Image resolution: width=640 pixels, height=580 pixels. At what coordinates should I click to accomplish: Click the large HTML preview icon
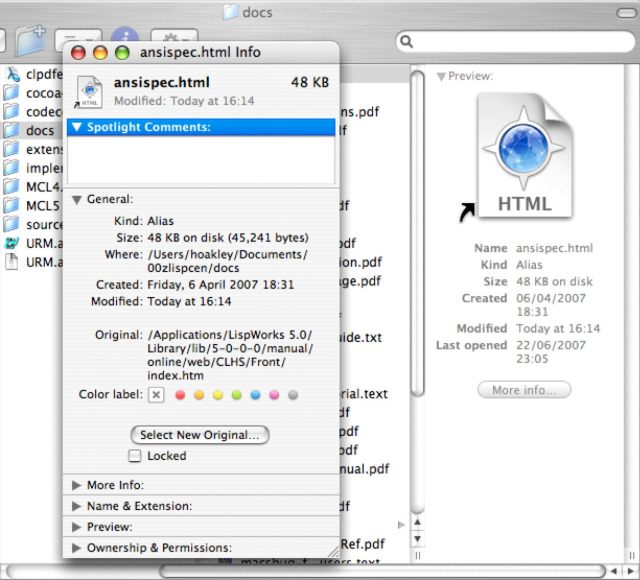(526, 156)
